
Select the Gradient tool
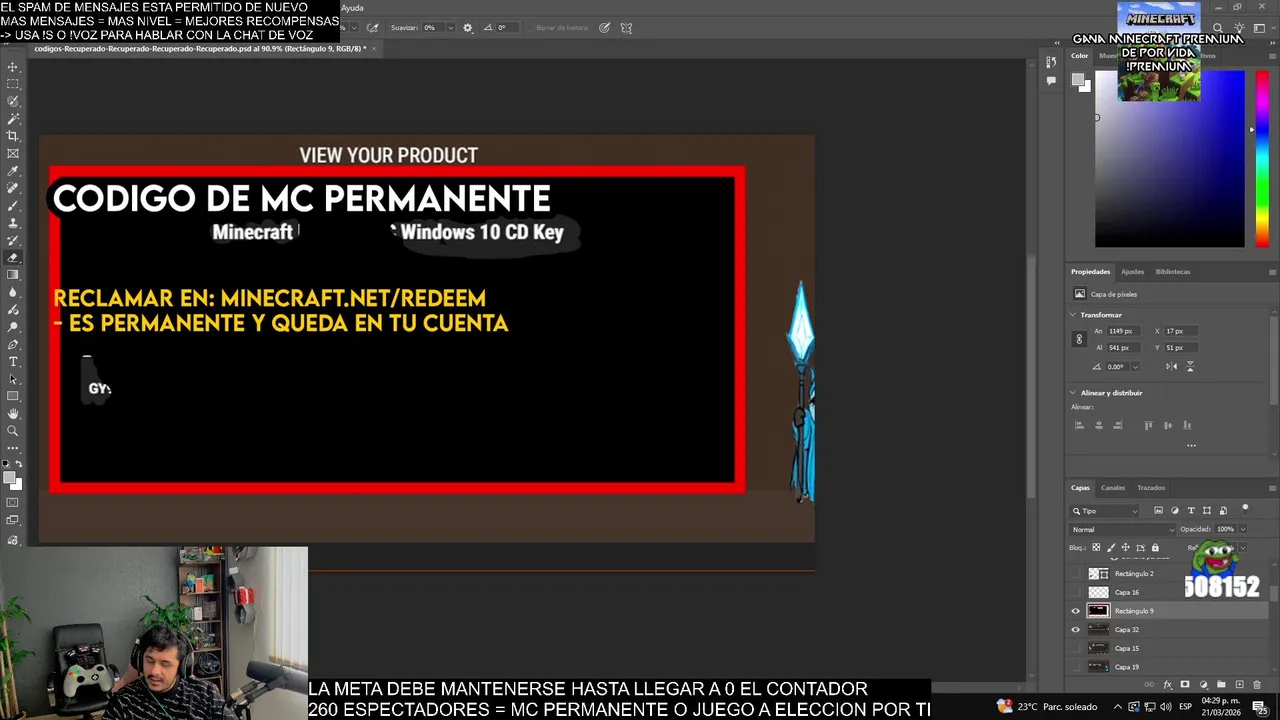(x=13, y=275)
